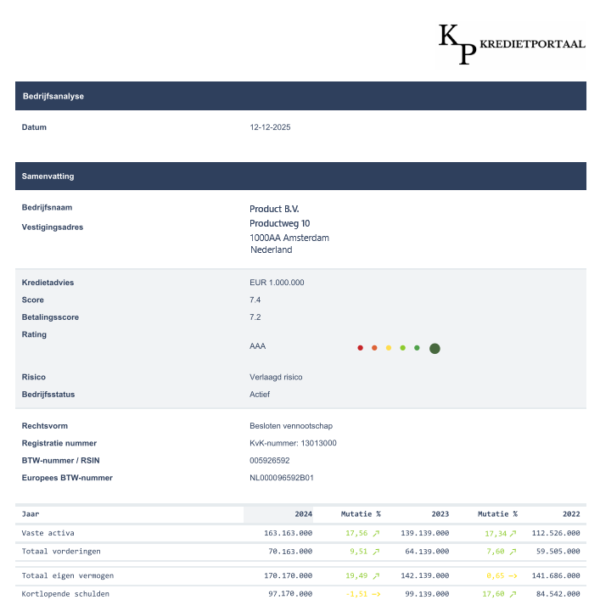Click the Kredietadvies amount EUR 1.000.000

coord(277,283)
